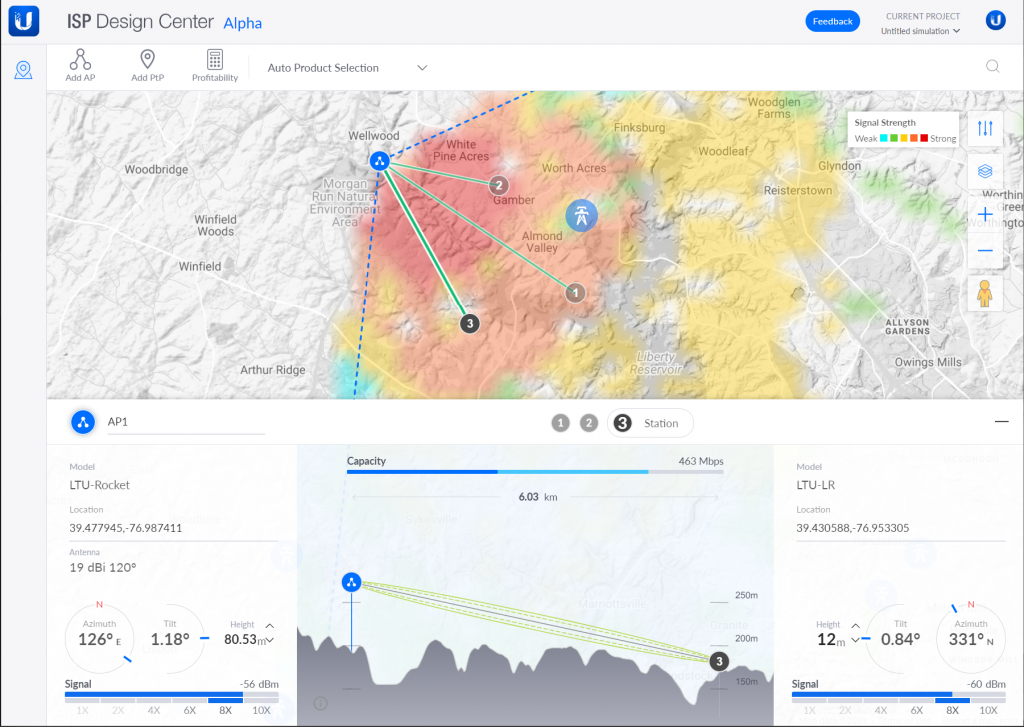The width and height of the screenshot is (1024, 727).
Task: Switch to station 1 tab
Action: coord(560,423)
